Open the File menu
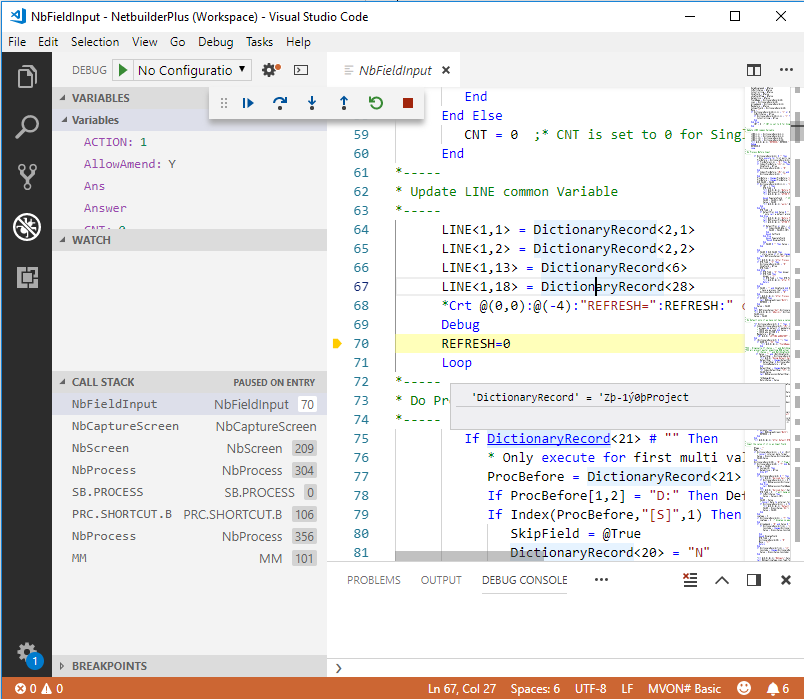The height and width of the screenshot is (699, 804). tap(17, 42)
